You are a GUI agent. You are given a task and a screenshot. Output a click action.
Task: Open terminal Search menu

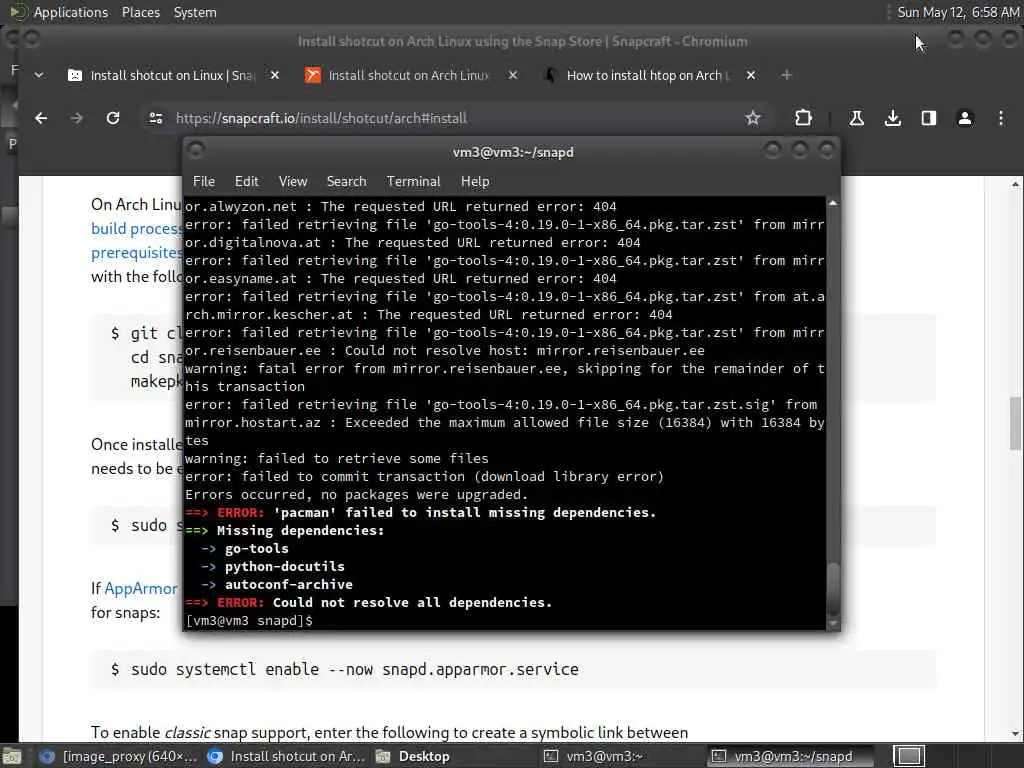346,182
